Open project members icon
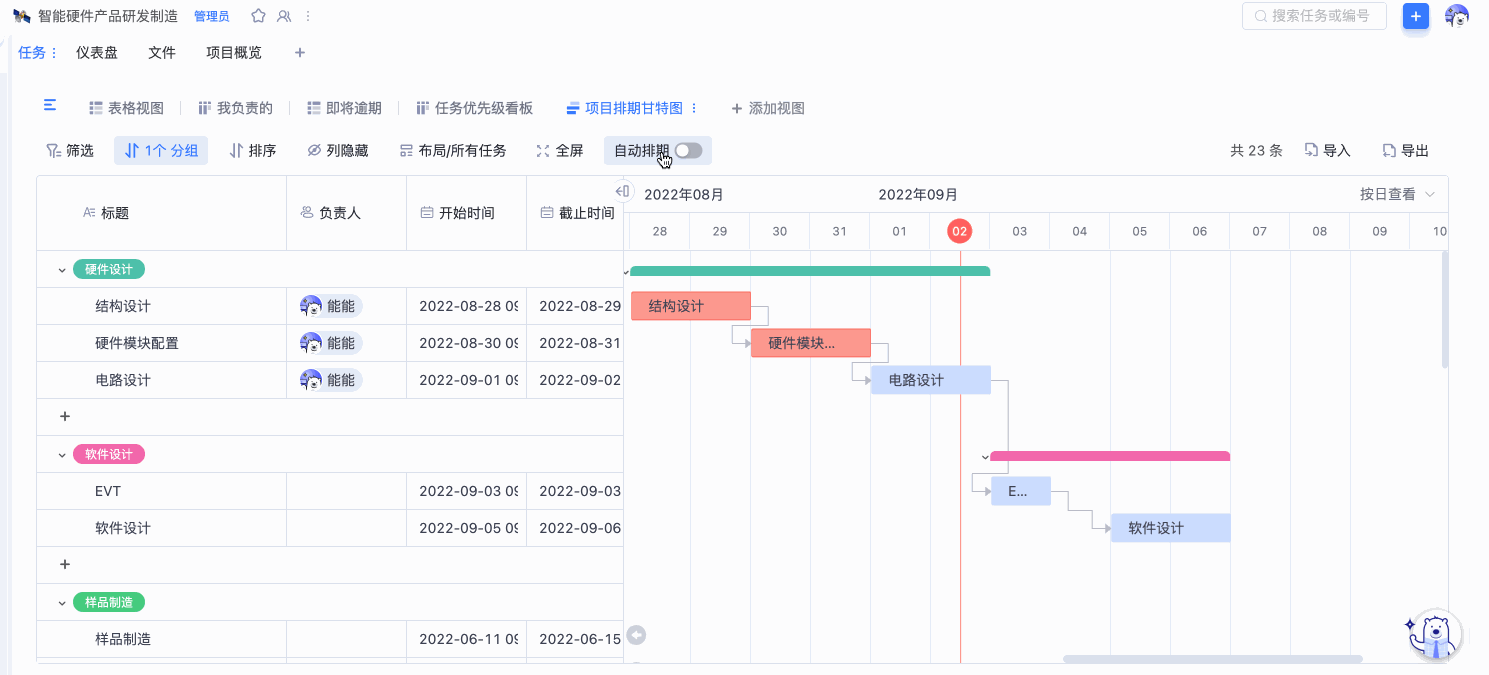Image resolution: width=1489 pixels, height=675 pixels. pos(284,16)
